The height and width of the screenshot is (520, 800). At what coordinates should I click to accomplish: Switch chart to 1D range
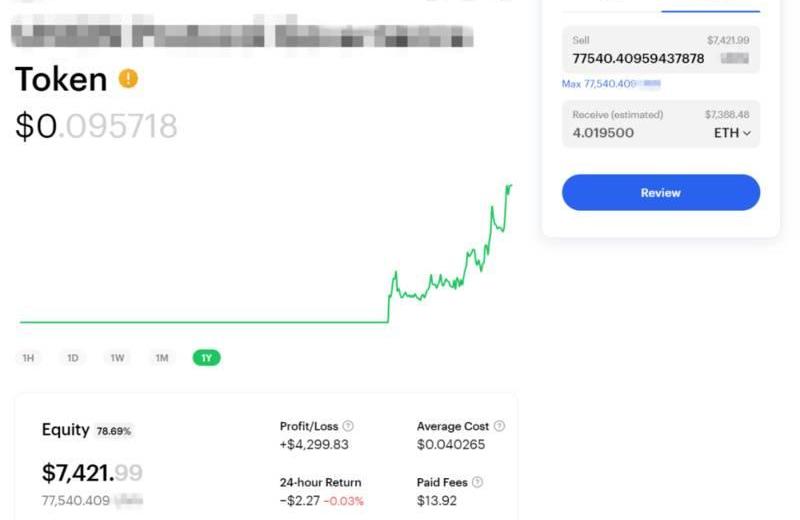pyautogui.click(x=73, y=357)
